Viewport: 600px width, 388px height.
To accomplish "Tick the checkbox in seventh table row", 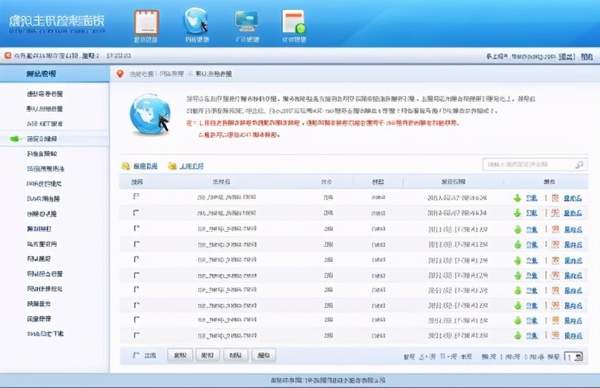I will tap(137, 290).
